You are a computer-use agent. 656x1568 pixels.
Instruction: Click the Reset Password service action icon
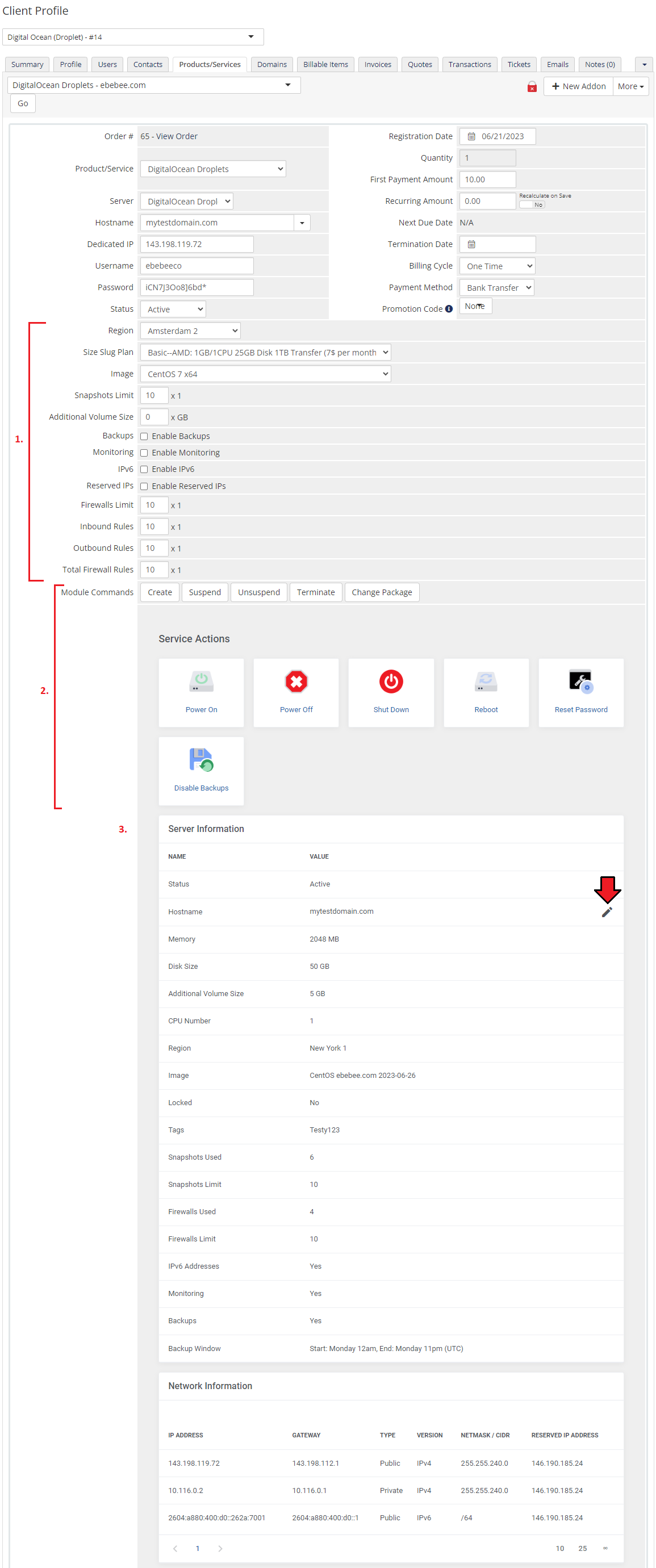click(x=581, y=681)
